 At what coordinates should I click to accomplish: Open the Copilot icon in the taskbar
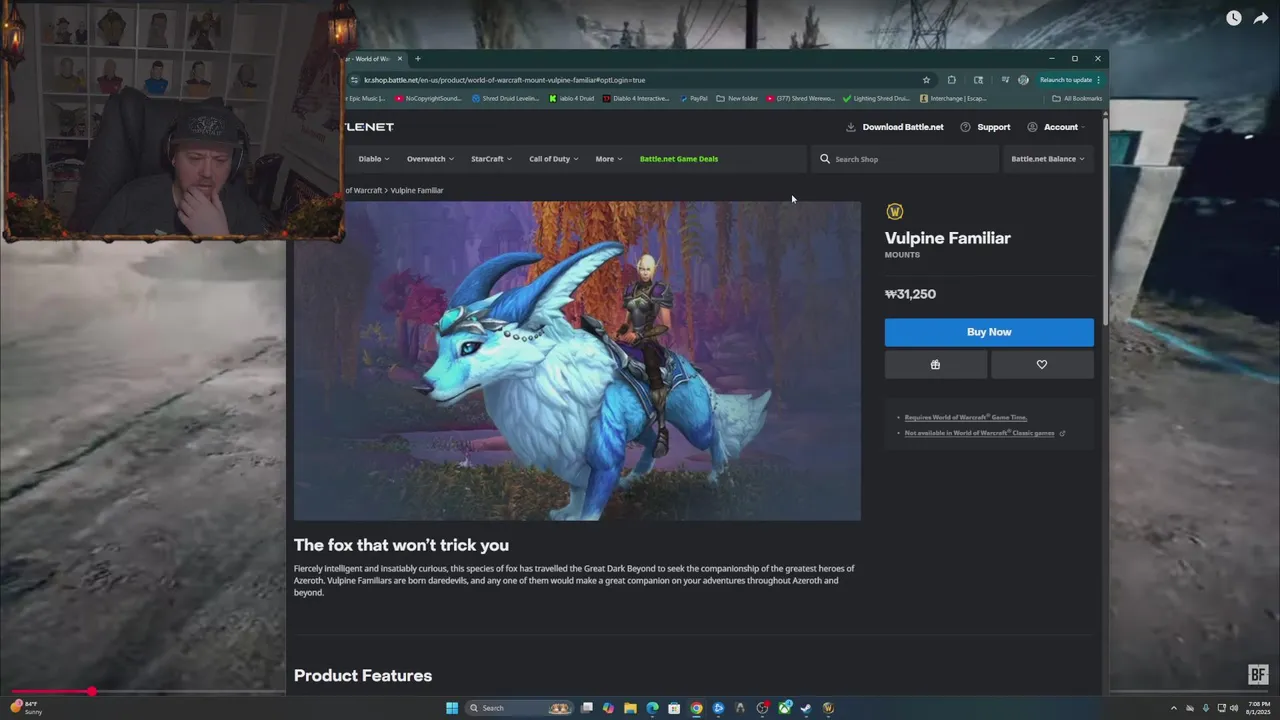pyautogui.click(x=608, y=708)
